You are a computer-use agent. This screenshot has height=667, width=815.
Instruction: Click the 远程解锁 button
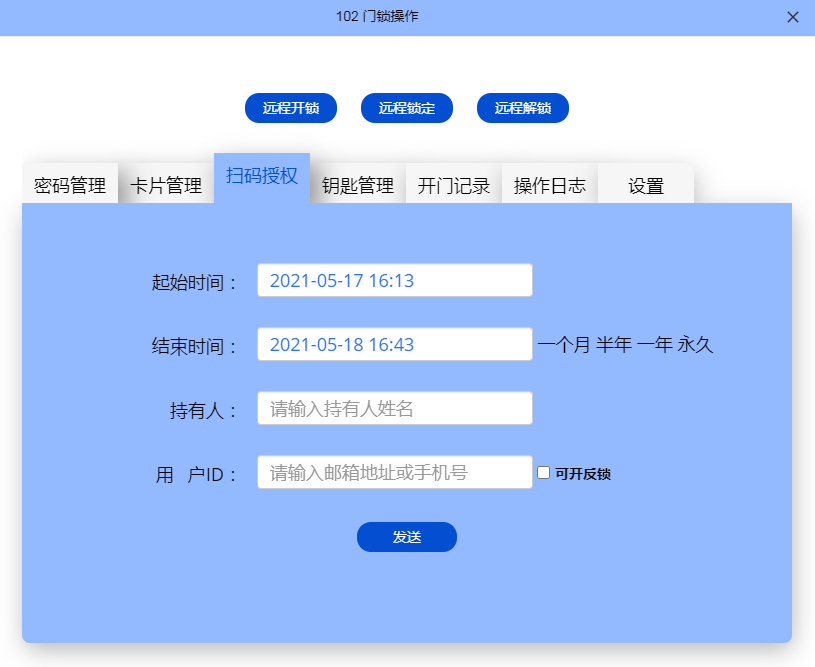(x=523, y=108)
